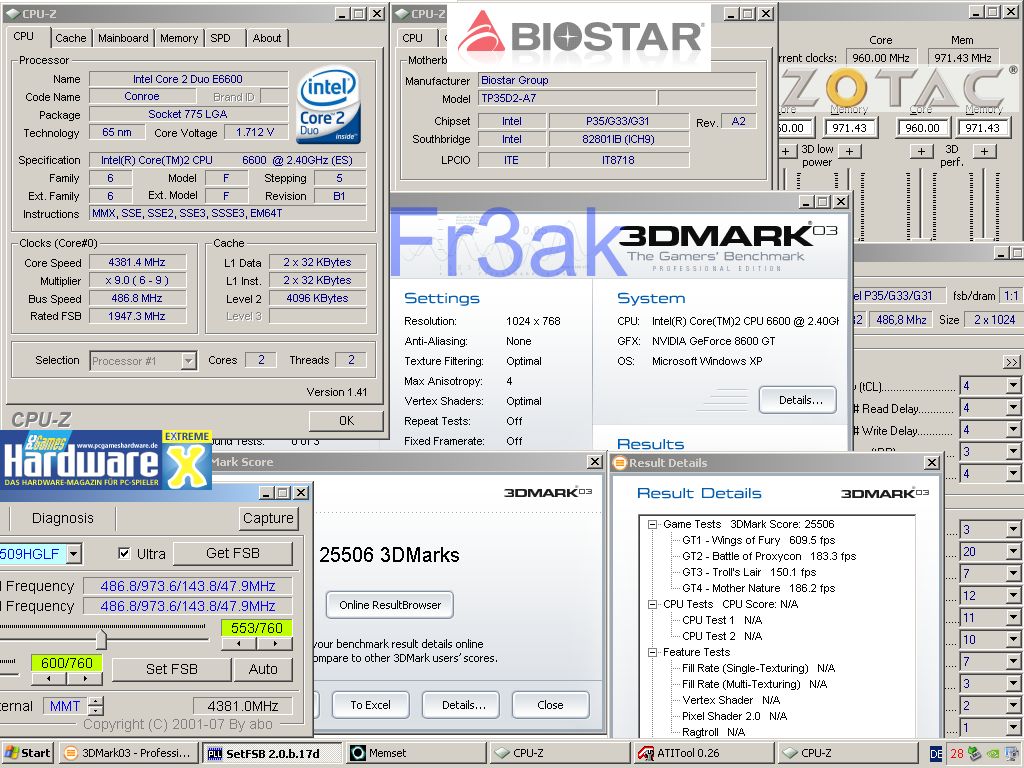Open the Read Delay dropdown in Memset
Image resolution: width=1024 pixels, height=768 pixels.
[1013, 408]
